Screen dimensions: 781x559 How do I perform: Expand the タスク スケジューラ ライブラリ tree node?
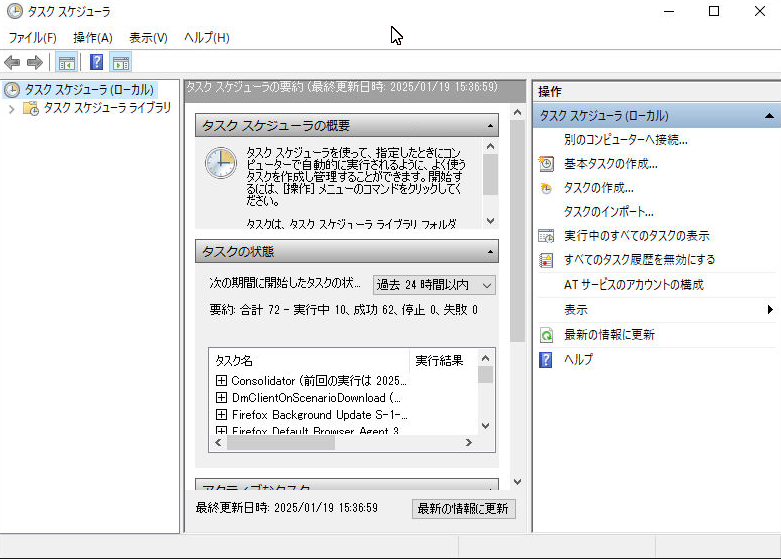(11, 109)
